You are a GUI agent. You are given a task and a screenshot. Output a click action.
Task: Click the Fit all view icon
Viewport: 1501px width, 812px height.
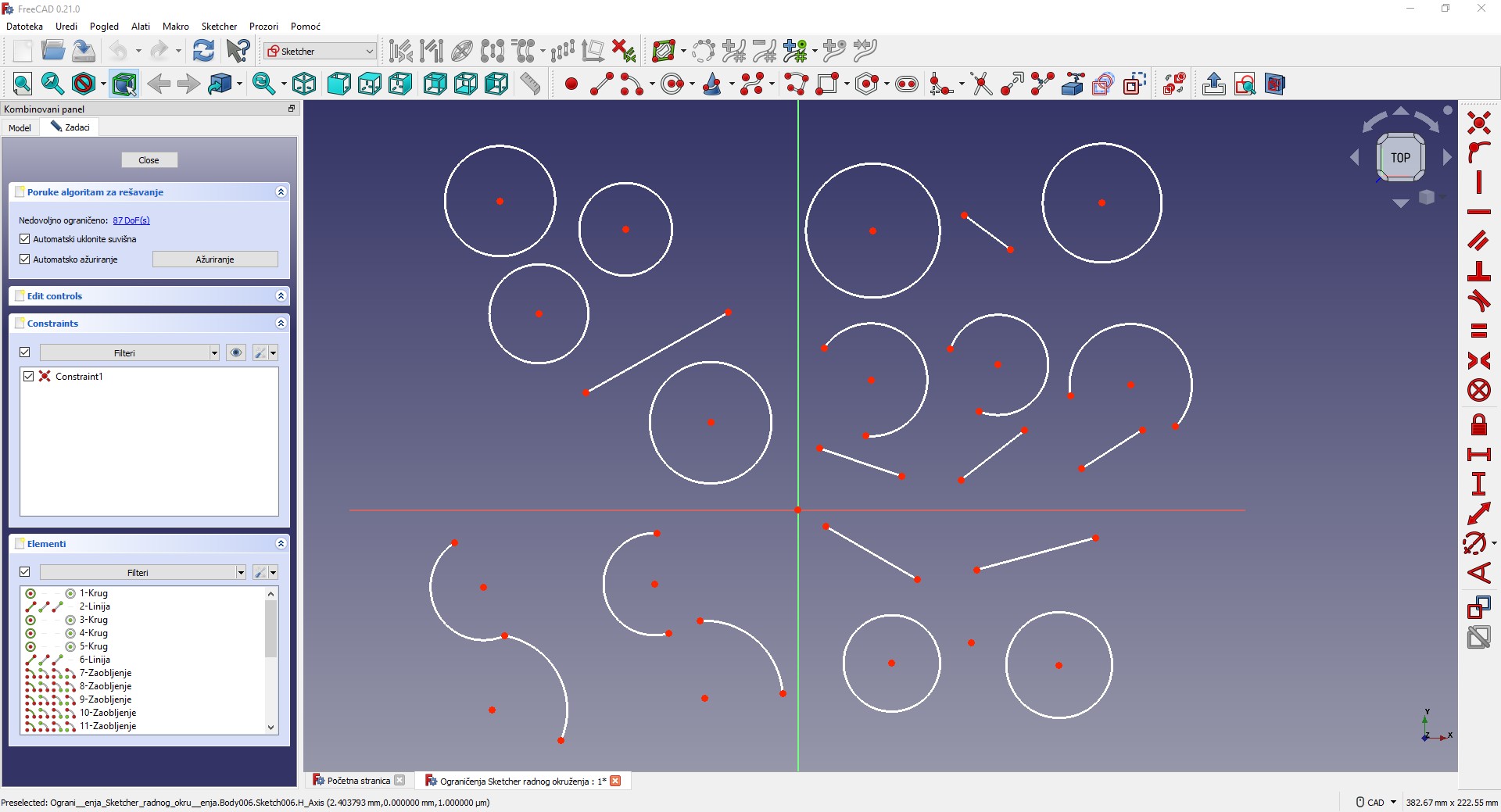(23, 84)
